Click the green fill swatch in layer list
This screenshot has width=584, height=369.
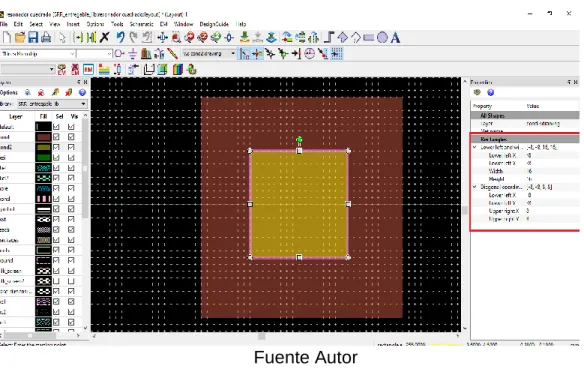[43, 158]
